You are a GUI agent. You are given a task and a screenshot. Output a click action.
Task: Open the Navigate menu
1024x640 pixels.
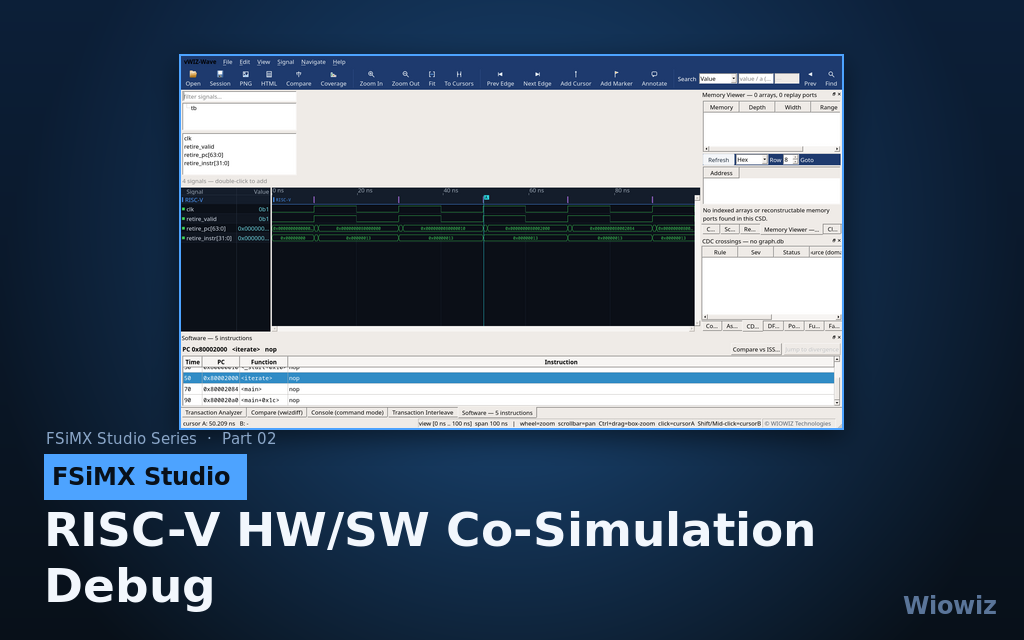point(313,62)
